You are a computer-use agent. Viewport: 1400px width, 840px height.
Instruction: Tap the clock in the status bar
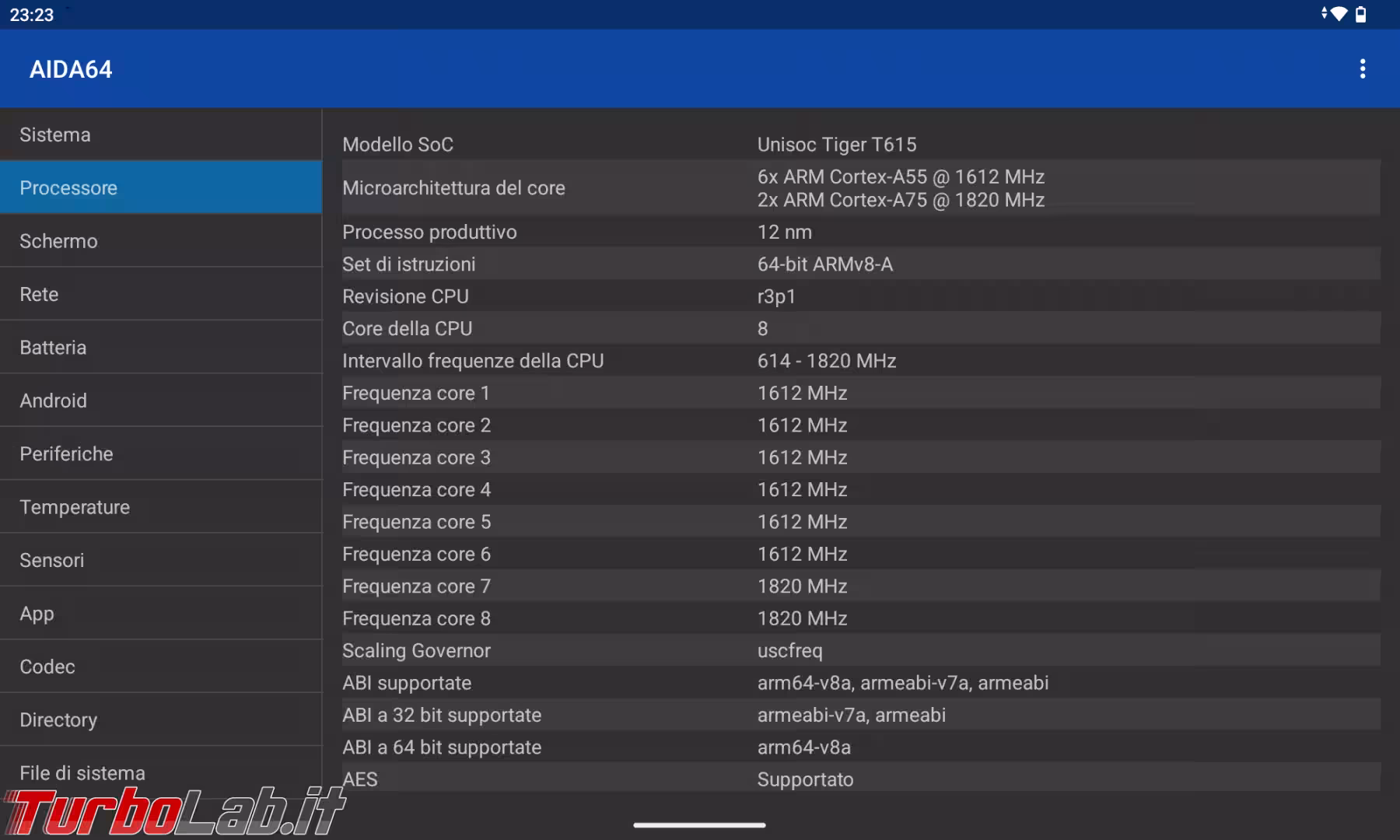click(x=33, y=13)
